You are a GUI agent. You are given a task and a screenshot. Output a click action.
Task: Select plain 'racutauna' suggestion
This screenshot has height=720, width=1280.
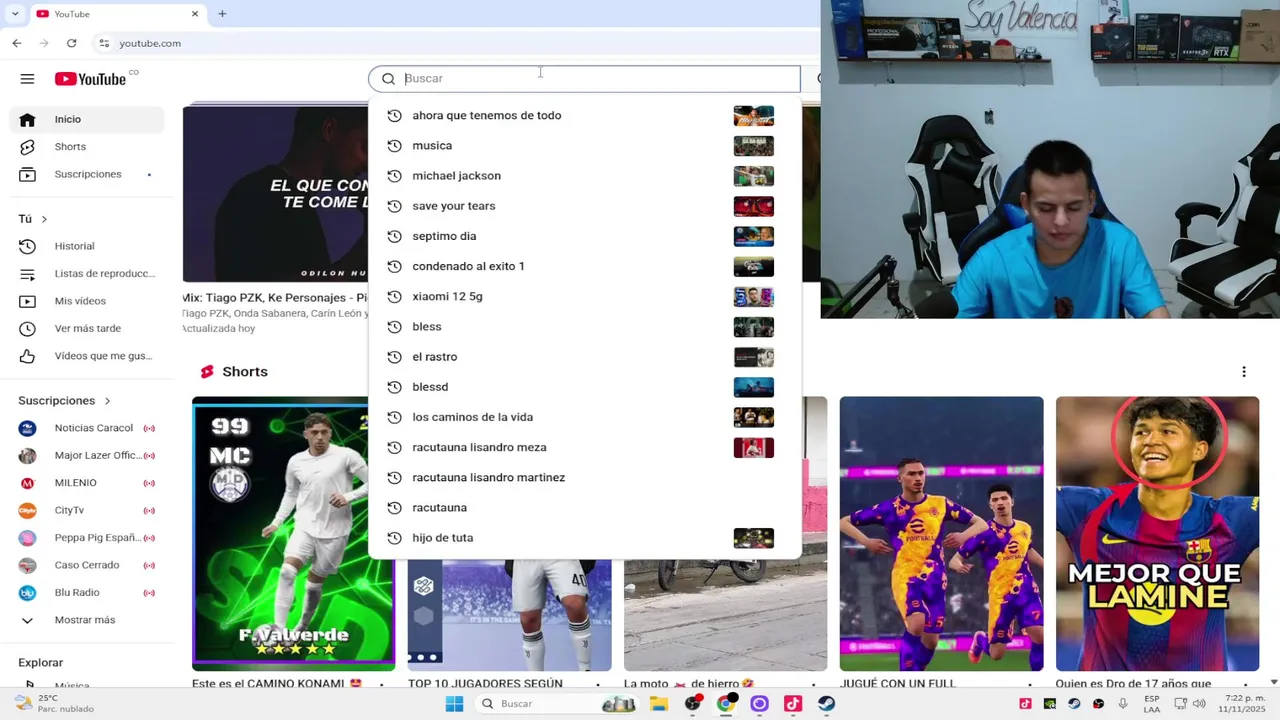584,507
